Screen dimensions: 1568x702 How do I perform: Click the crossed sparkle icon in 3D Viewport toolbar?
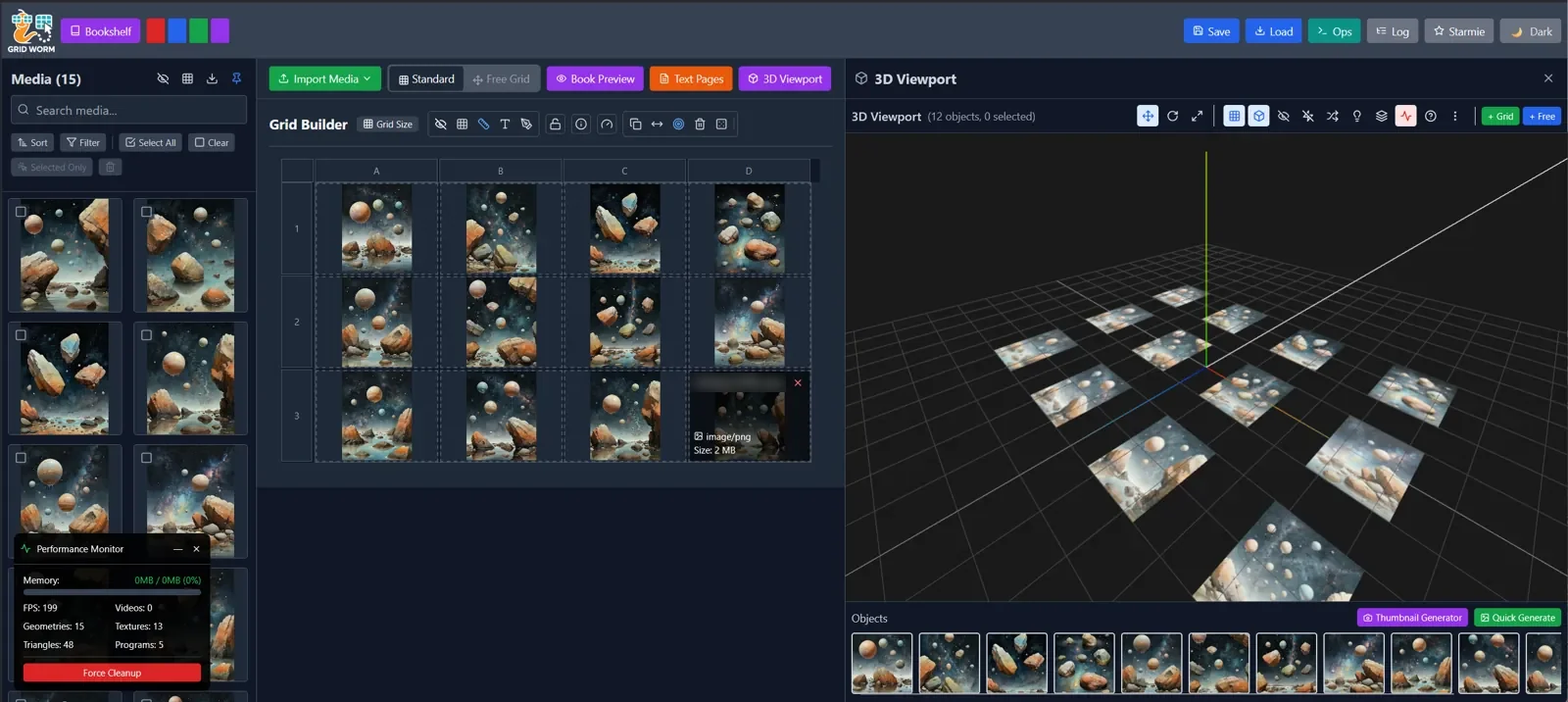tap(1307, 116)
